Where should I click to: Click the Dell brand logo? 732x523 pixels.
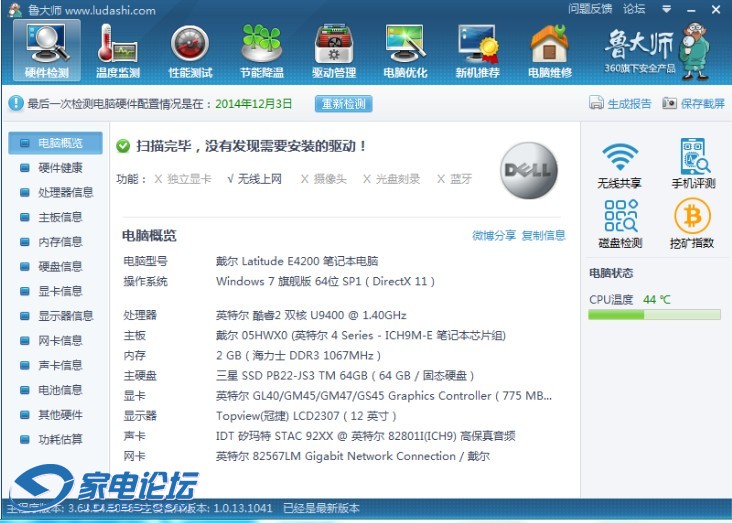click(x=528, y=170)
